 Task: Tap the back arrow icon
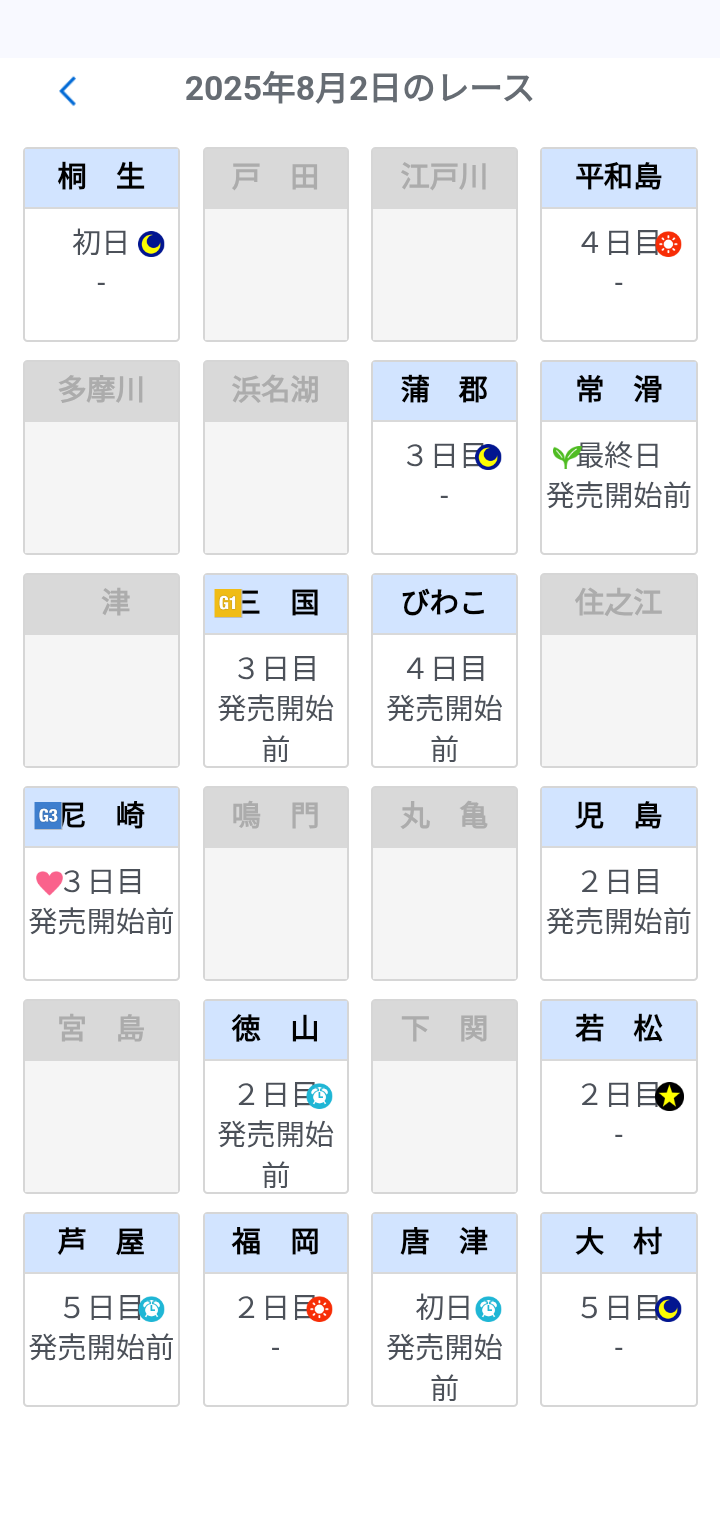tap(67, 91)
